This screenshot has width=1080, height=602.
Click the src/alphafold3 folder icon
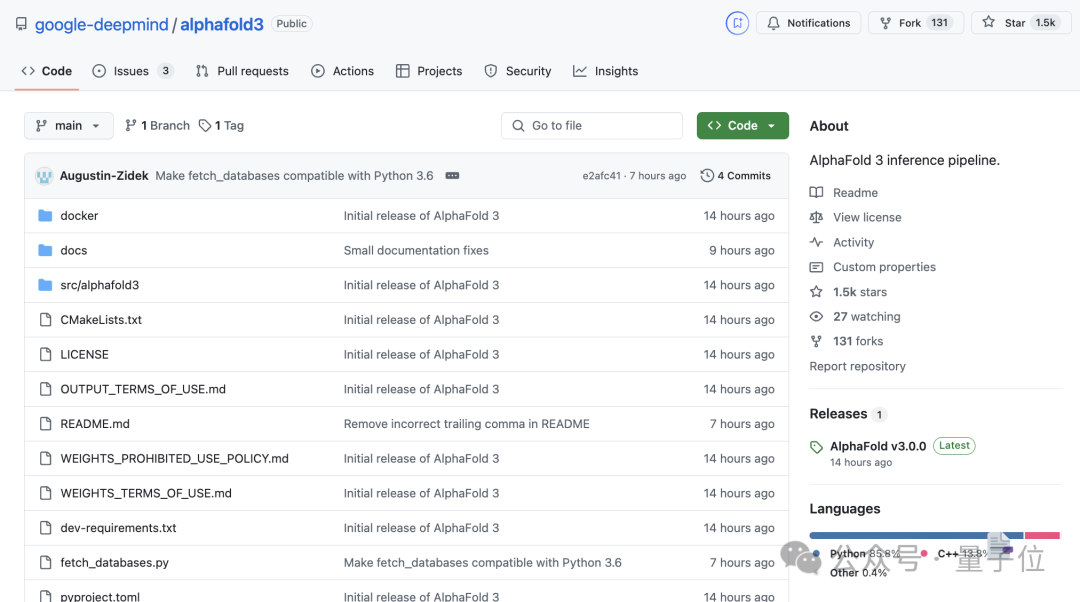[45, 284]
